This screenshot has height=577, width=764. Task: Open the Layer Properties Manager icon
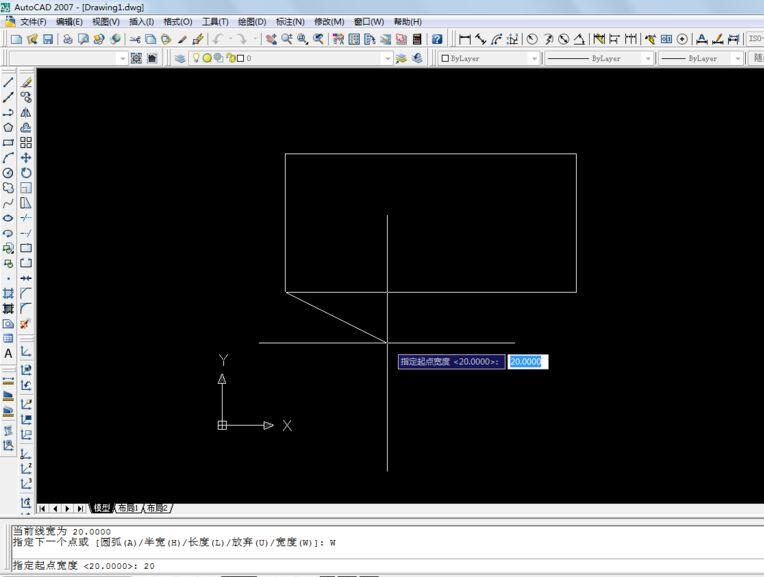click(x=180, y=58)
